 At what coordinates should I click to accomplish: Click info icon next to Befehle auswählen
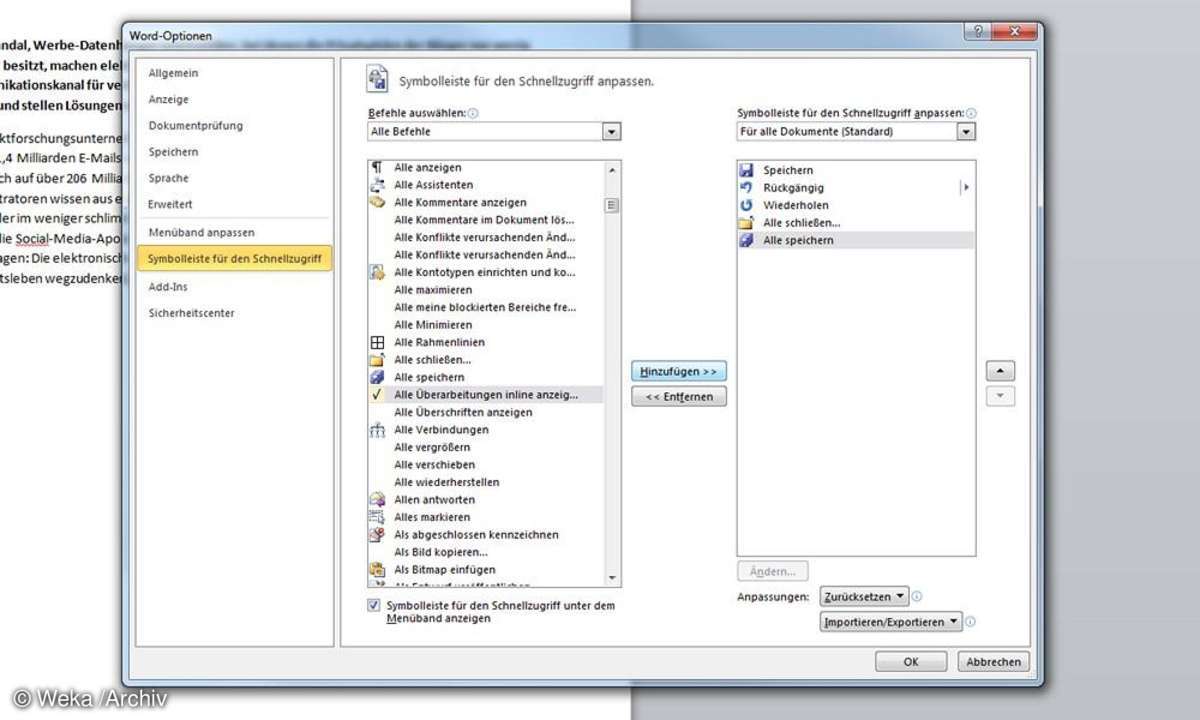point(473,113)
